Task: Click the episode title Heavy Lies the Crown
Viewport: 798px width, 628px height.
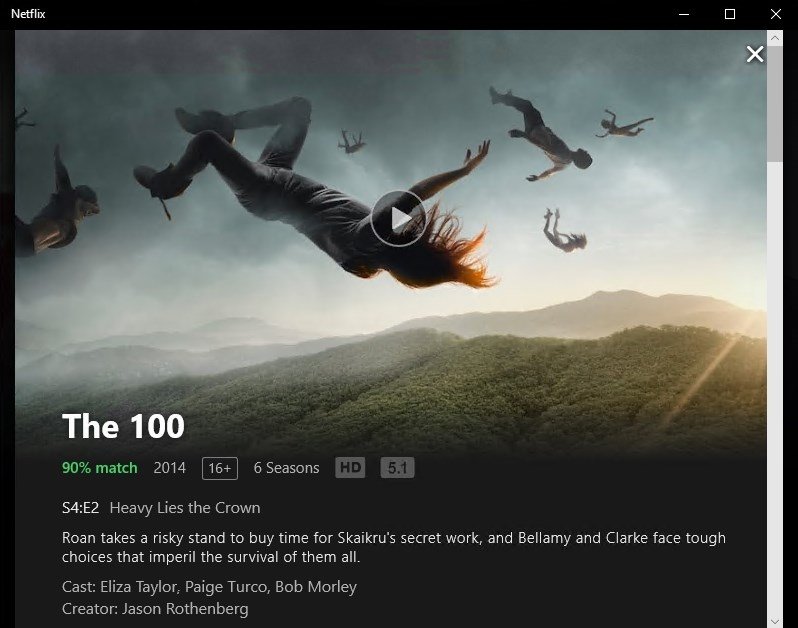Action: 185,508
